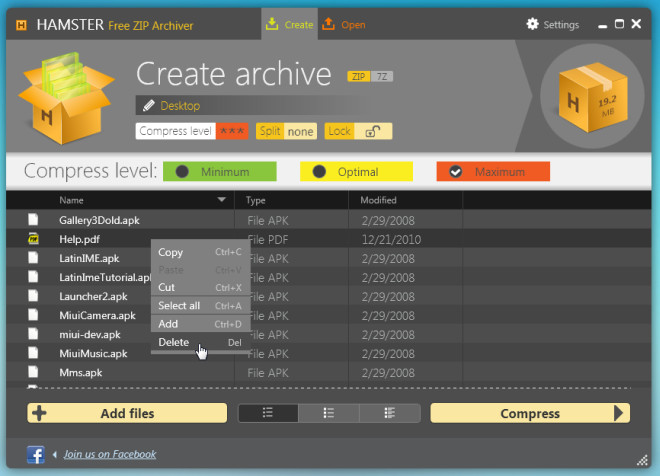
Task: Choose Cut from context menu
Action: coord(200,287)
